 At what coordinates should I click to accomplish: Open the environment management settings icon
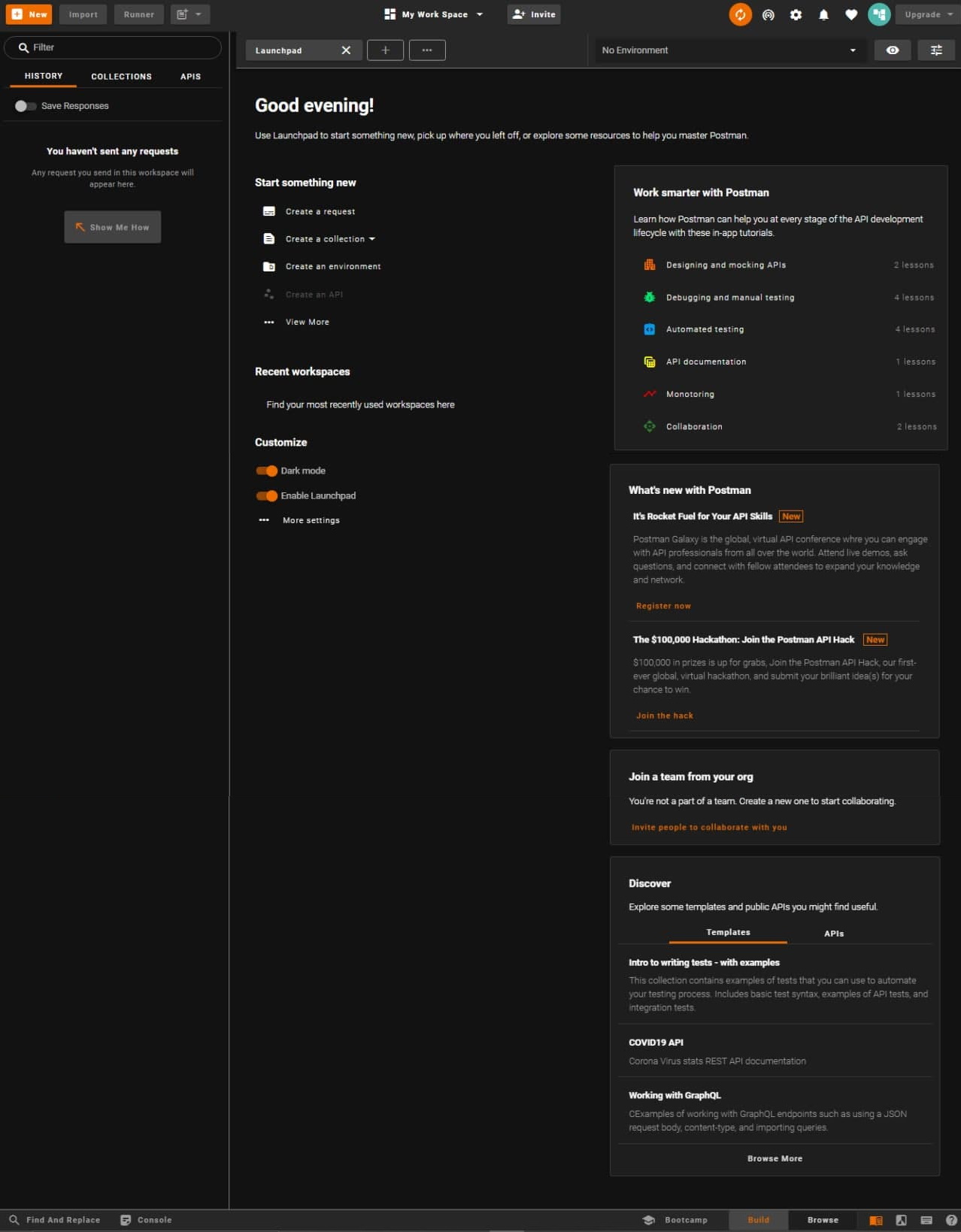936,50
